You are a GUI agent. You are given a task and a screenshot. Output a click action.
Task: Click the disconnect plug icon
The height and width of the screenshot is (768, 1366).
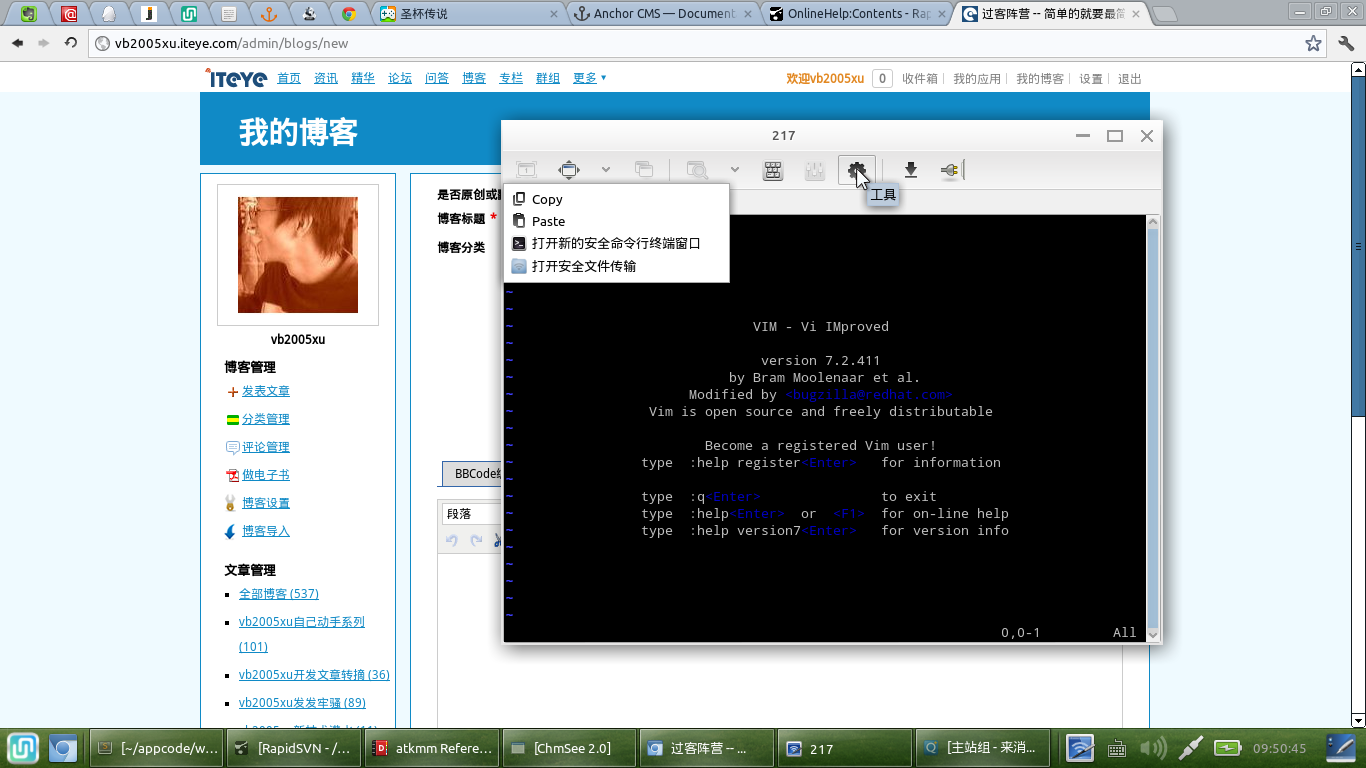coord(948,170)
